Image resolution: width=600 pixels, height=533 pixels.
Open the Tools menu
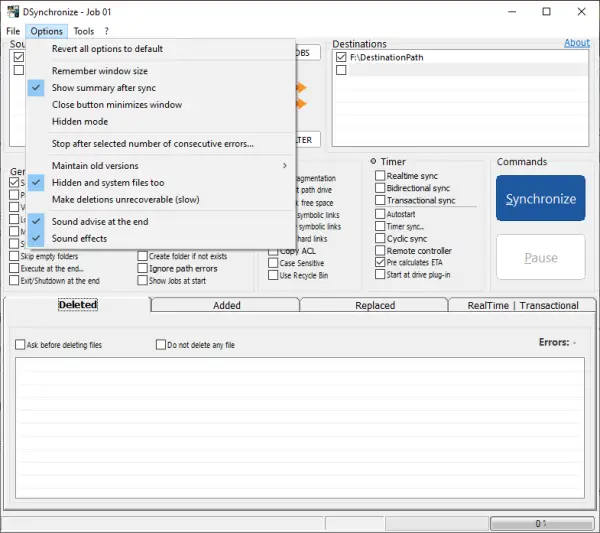pos(84,31)
